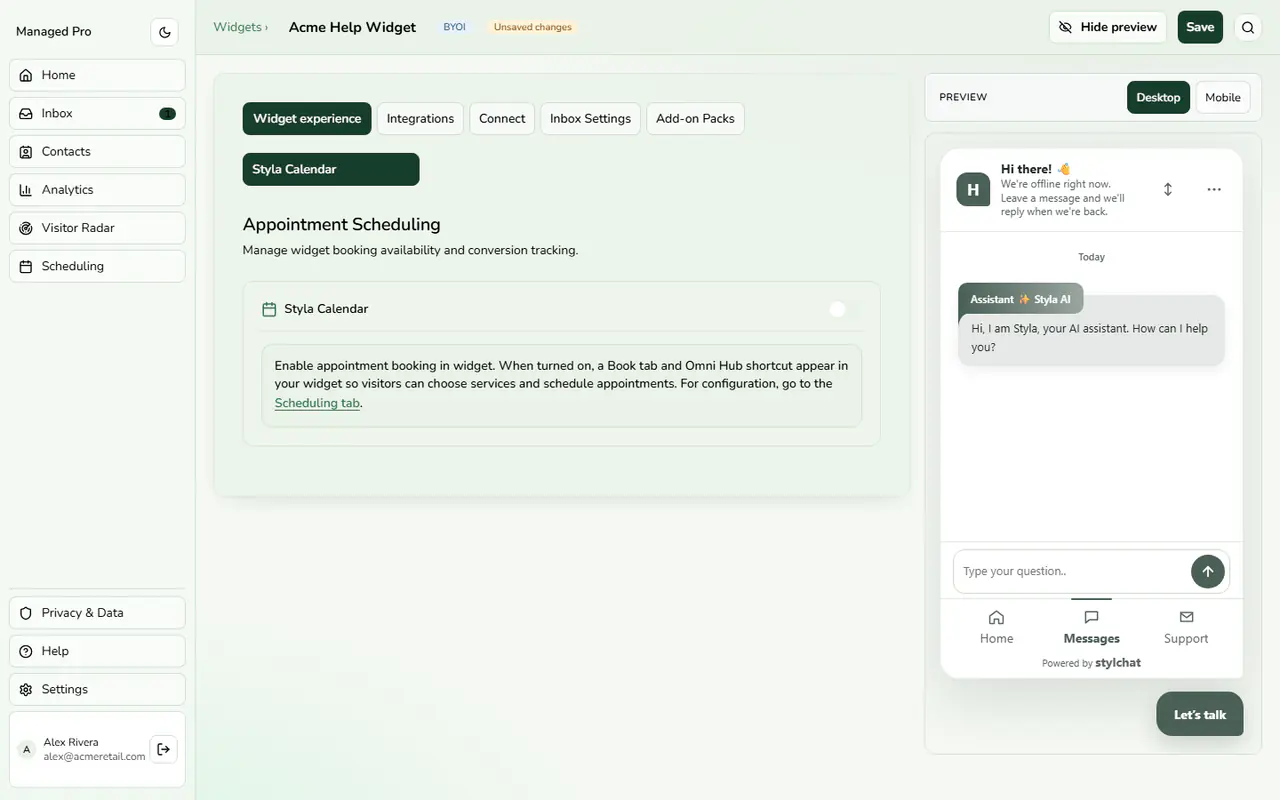Click the Acme Help Widget title
The height and width of the screenshot is (800, 1280).
click(x=352, y=27)
